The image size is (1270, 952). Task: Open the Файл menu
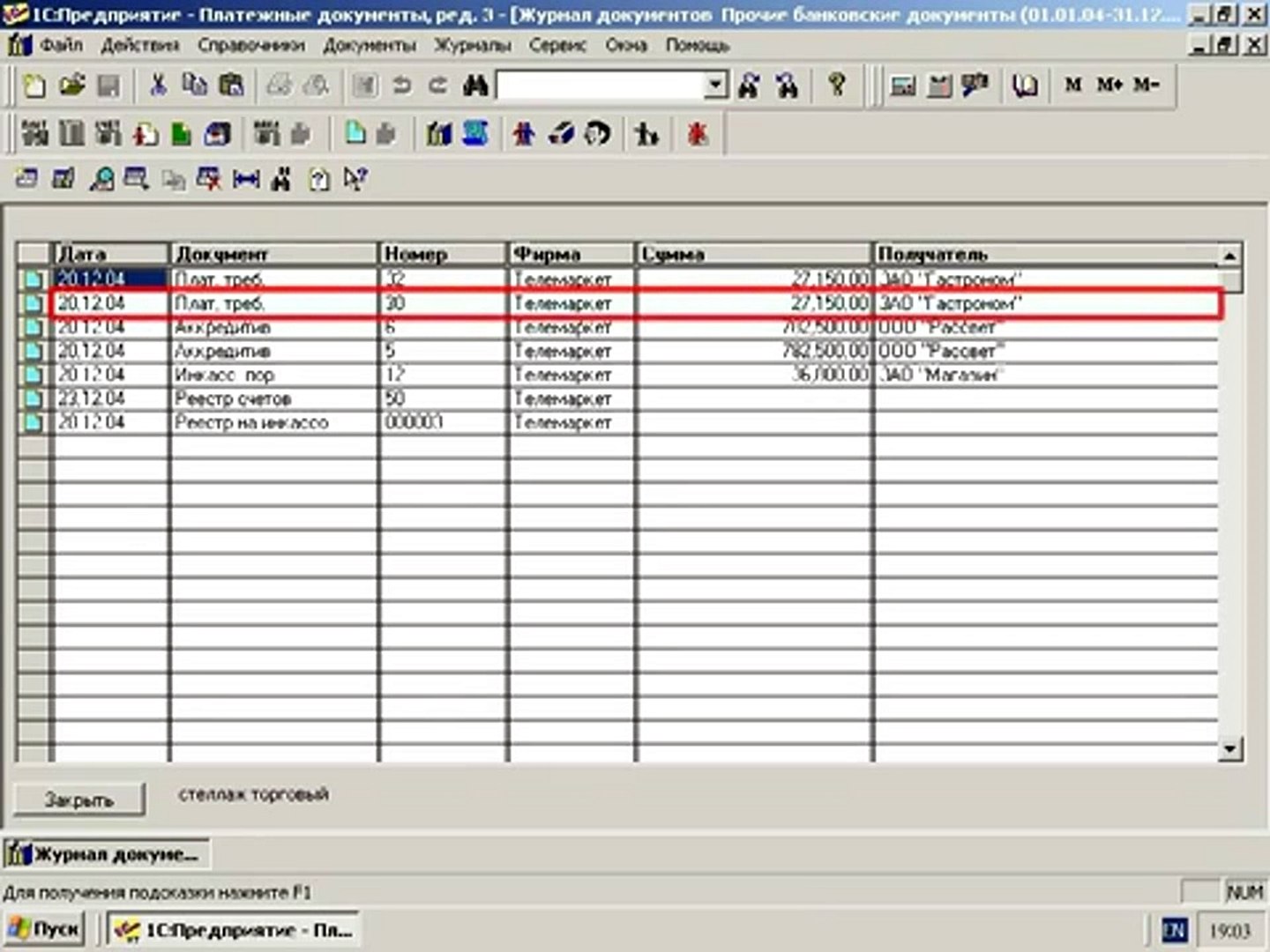click(x=62, y=44)
